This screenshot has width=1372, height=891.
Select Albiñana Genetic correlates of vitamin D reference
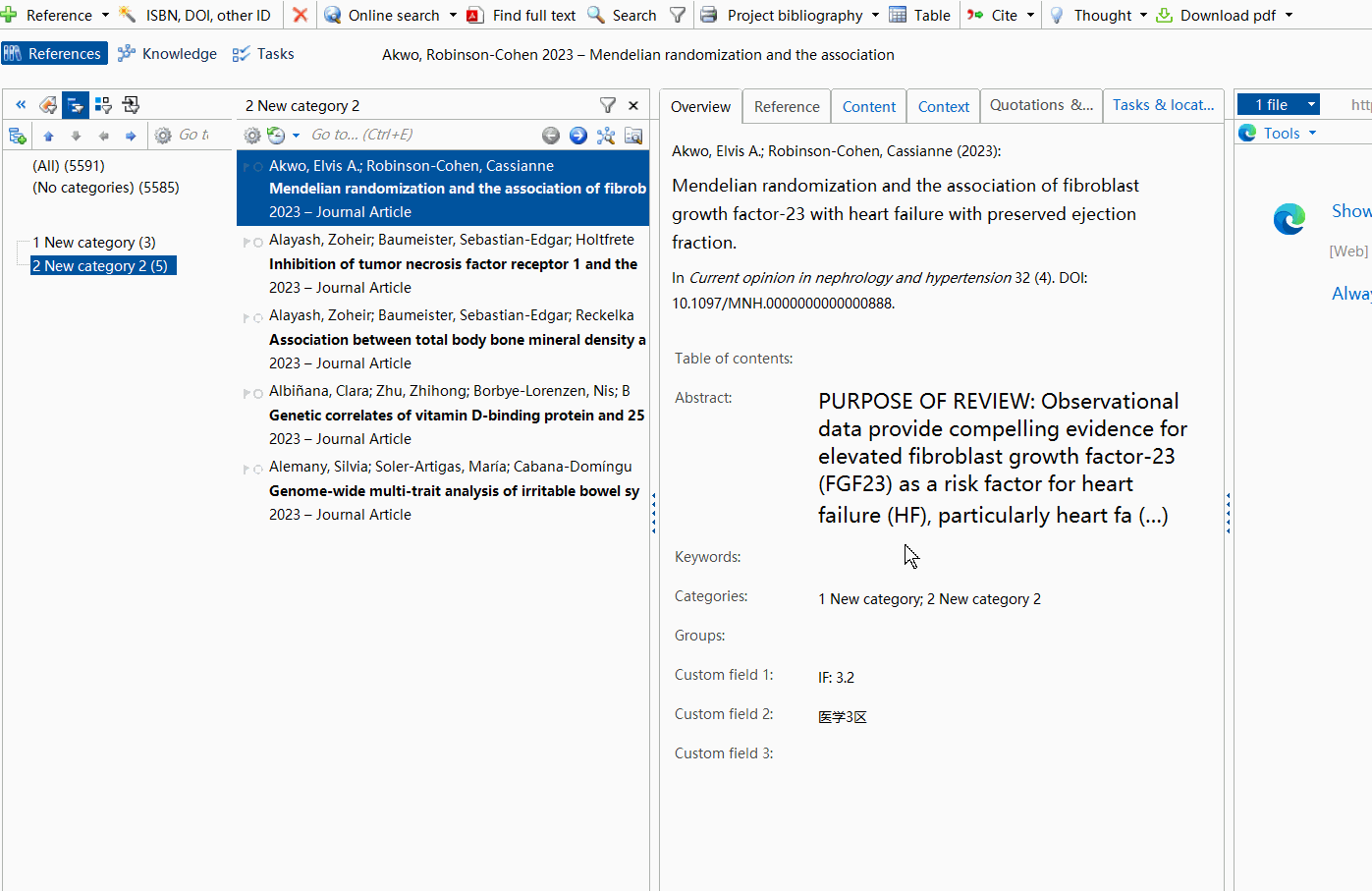[443, 415]
